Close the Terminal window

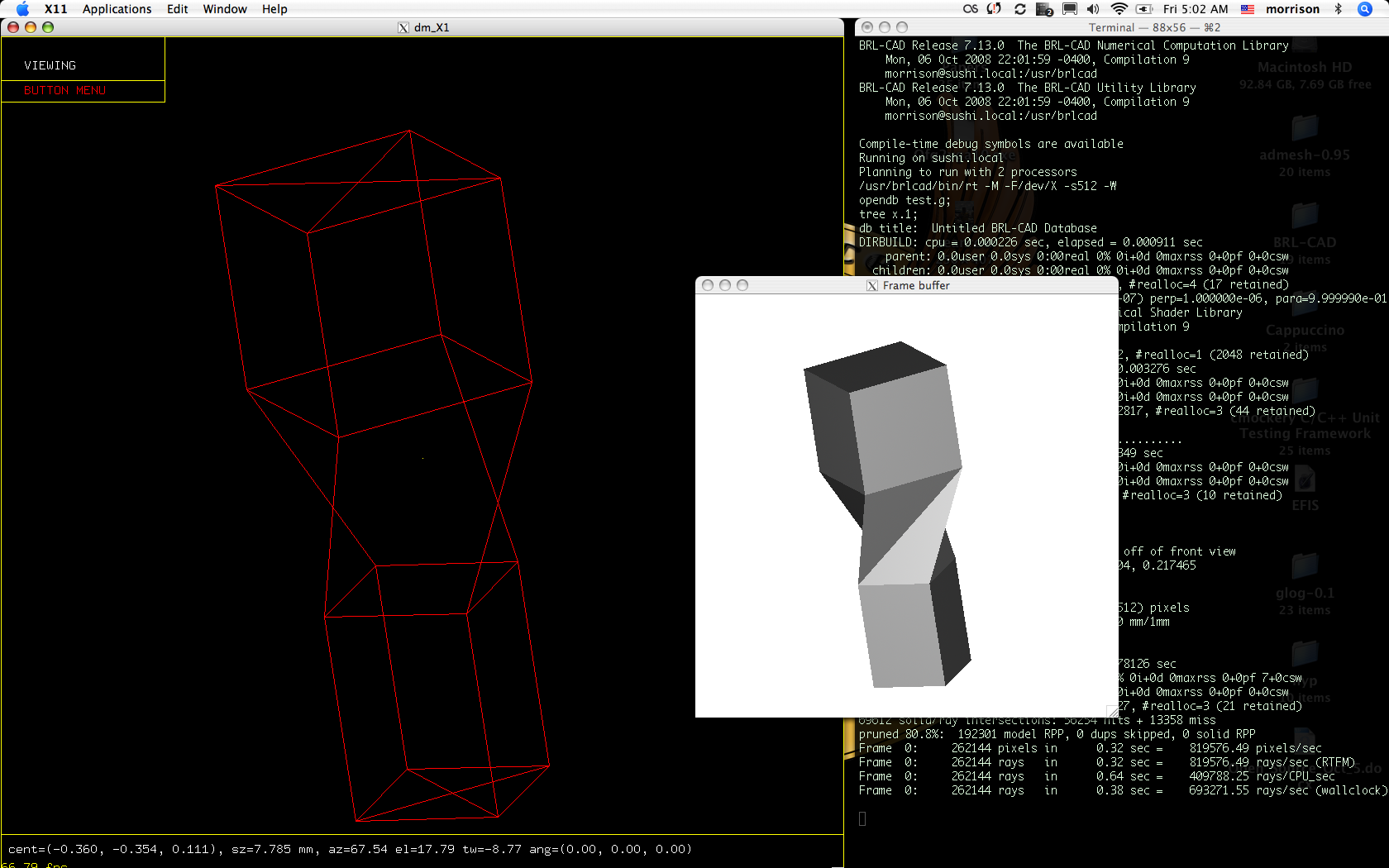pyautogui.click(x=867, y=27)
